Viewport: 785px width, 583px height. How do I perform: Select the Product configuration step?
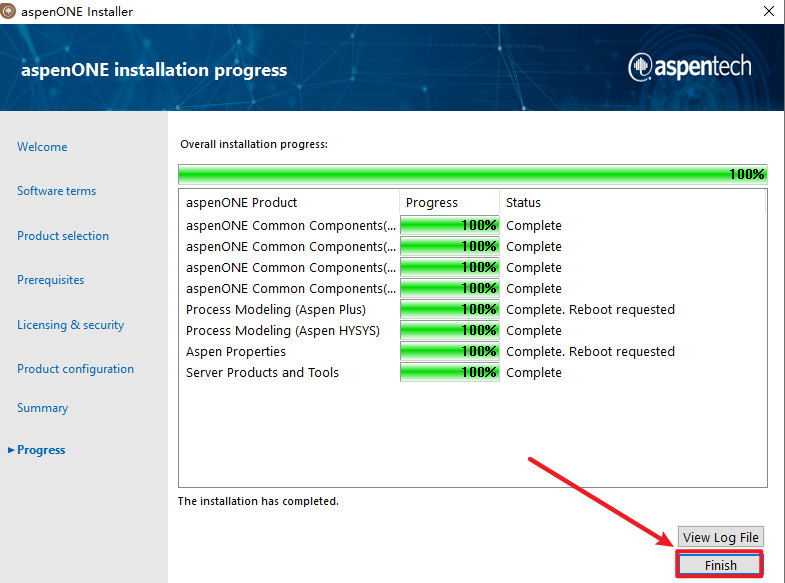tap(75, 369)
